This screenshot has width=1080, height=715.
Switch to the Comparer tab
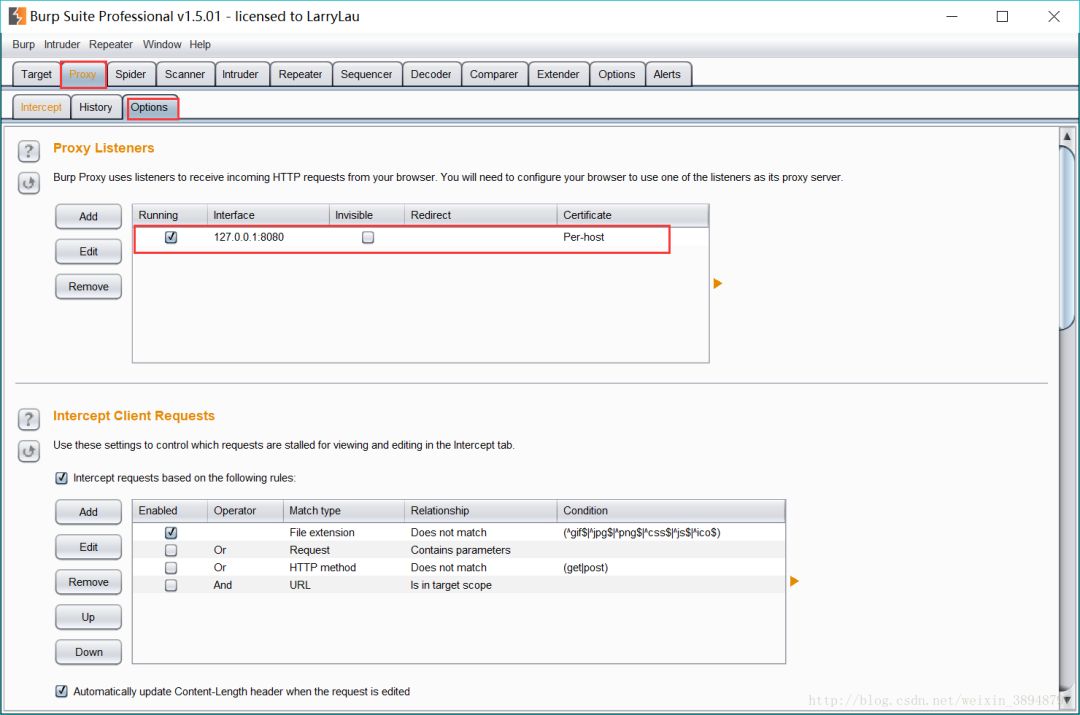pyautogui.click(x=494, y=74)
